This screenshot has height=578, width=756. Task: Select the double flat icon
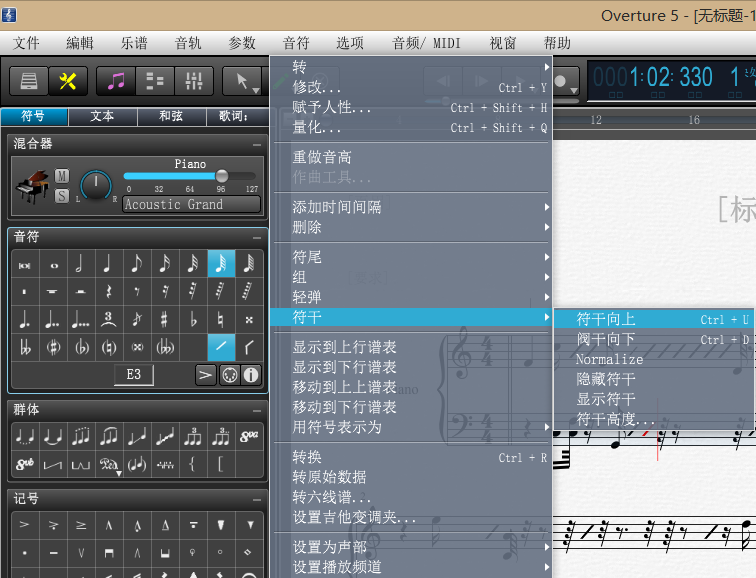[x=26, y=348]
